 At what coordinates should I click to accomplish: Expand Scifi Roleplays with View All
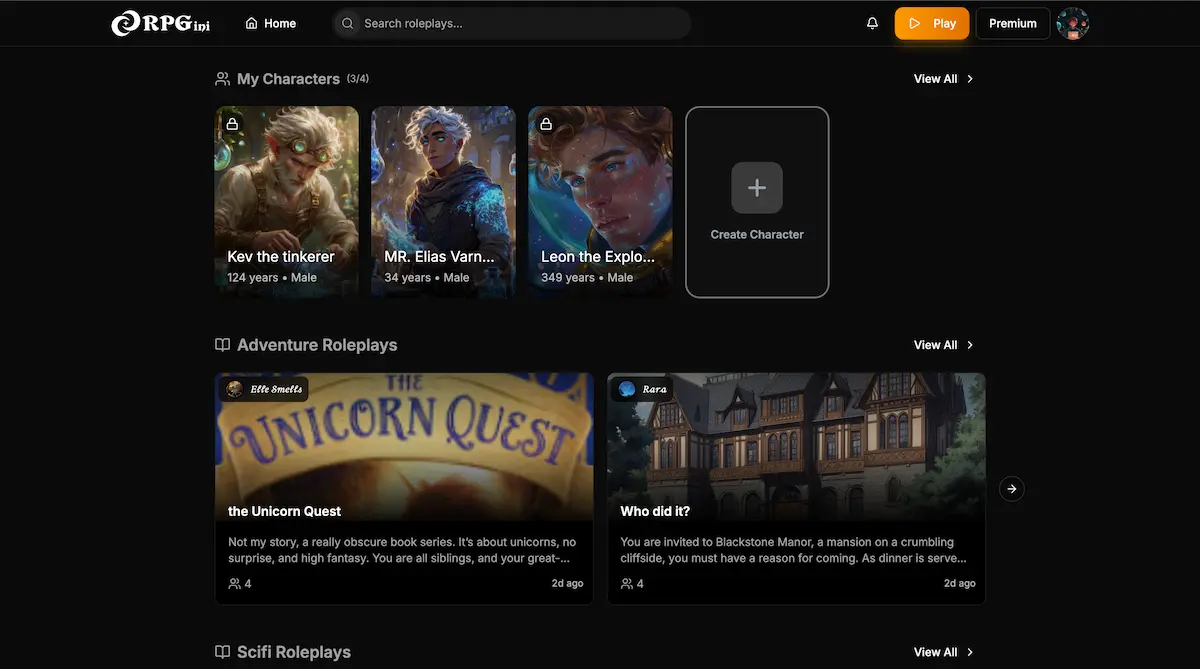pyautogui.click(x=943, y=652)
